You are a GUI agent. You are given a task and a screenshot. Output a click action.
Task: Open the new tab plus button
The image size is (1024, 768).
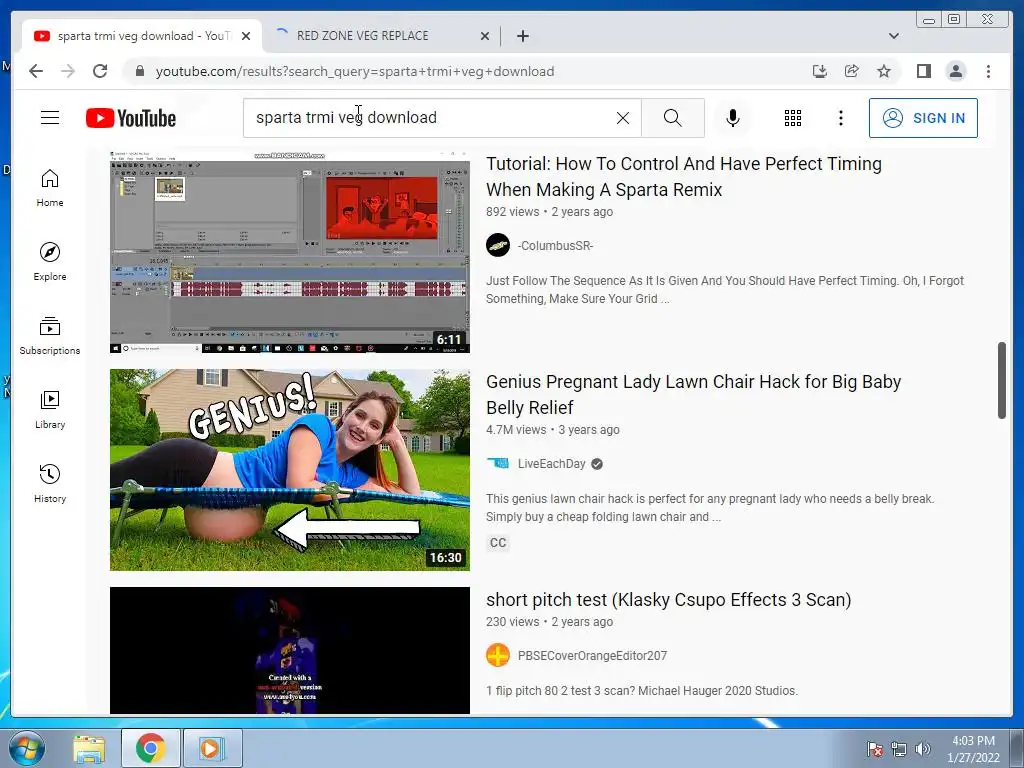[522, 36]
